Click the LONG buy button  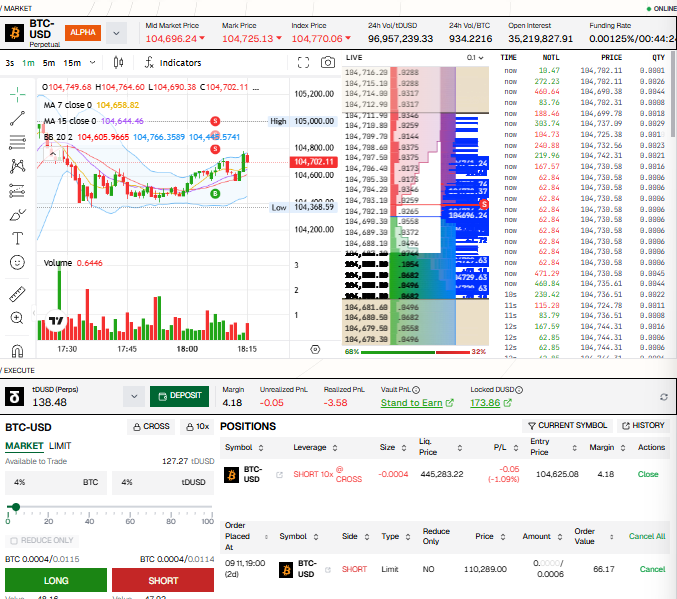point(56,580)
